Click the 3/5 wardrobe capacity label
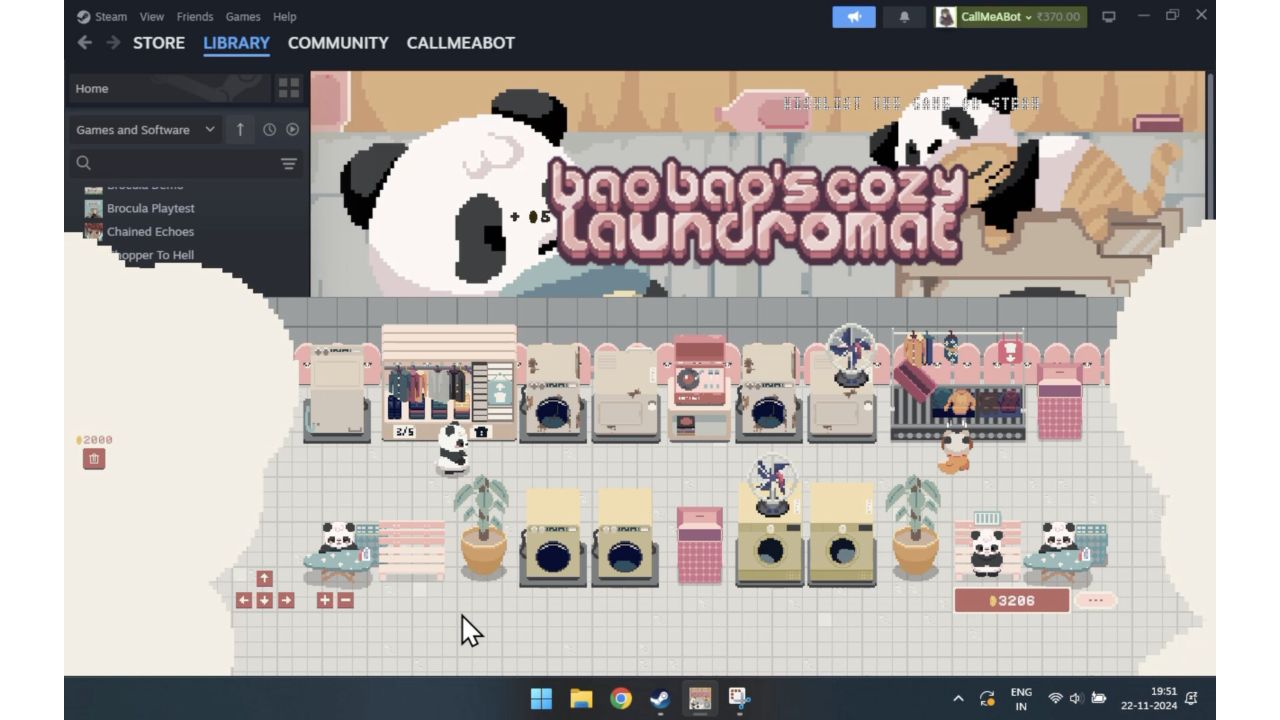This screenshot has width=1280, height=720. pyautogui.click(x=404, y=432)
